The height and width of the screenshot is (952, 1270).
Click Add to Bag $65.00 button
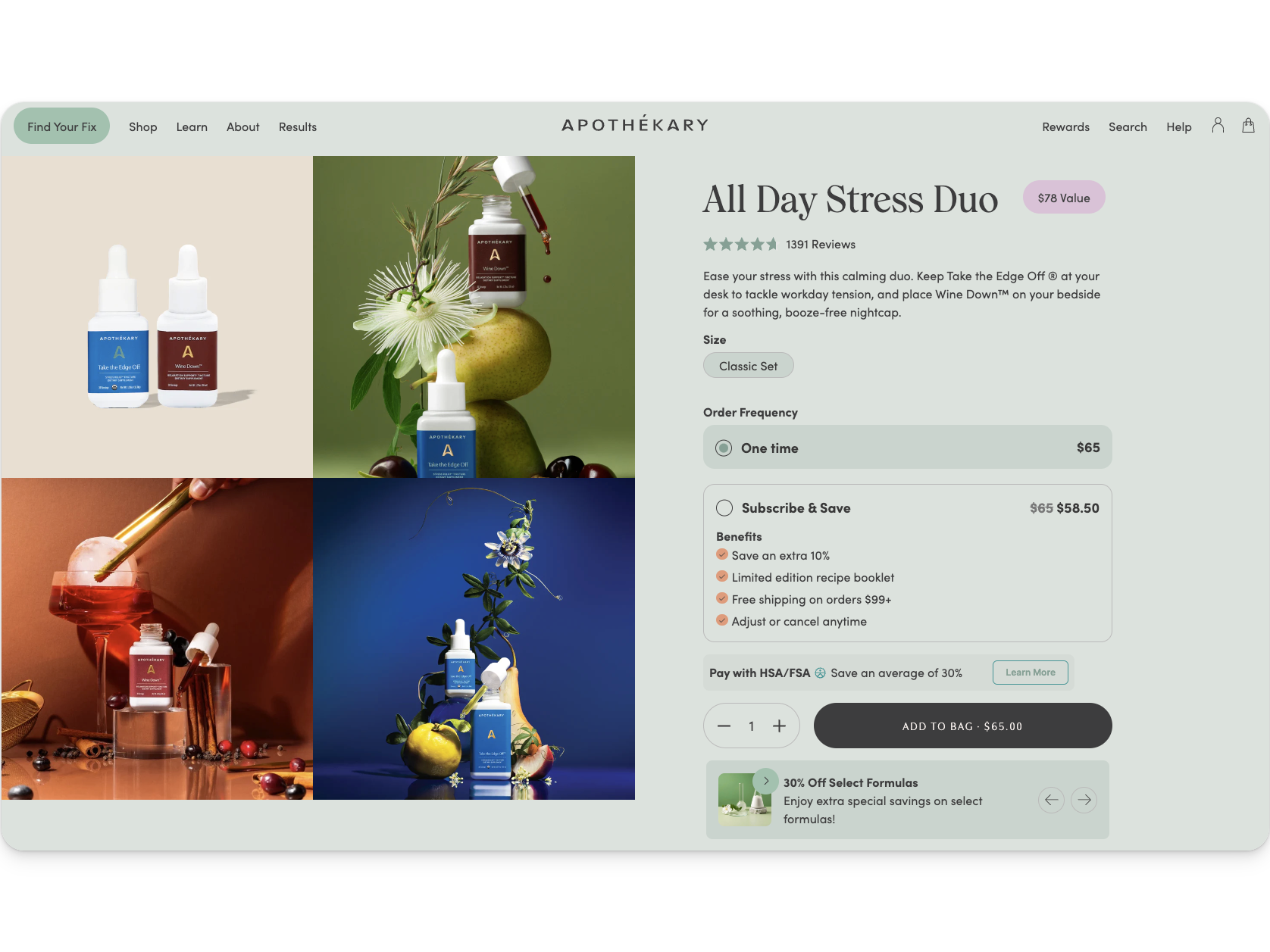[962, 726]
